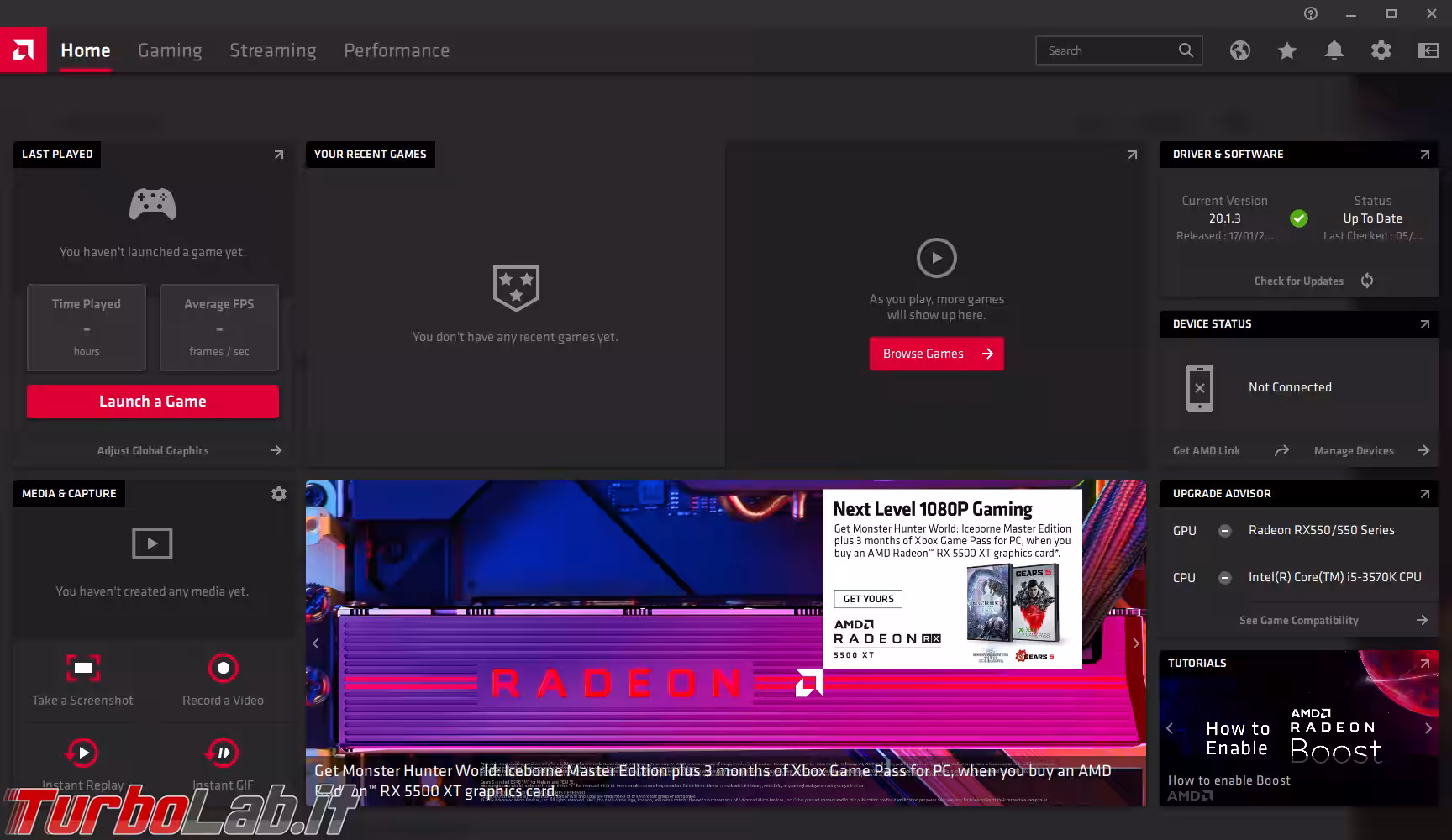1452x840 pixels.
Task: Switch to the Gaming tab
Action: coord(170,50)
